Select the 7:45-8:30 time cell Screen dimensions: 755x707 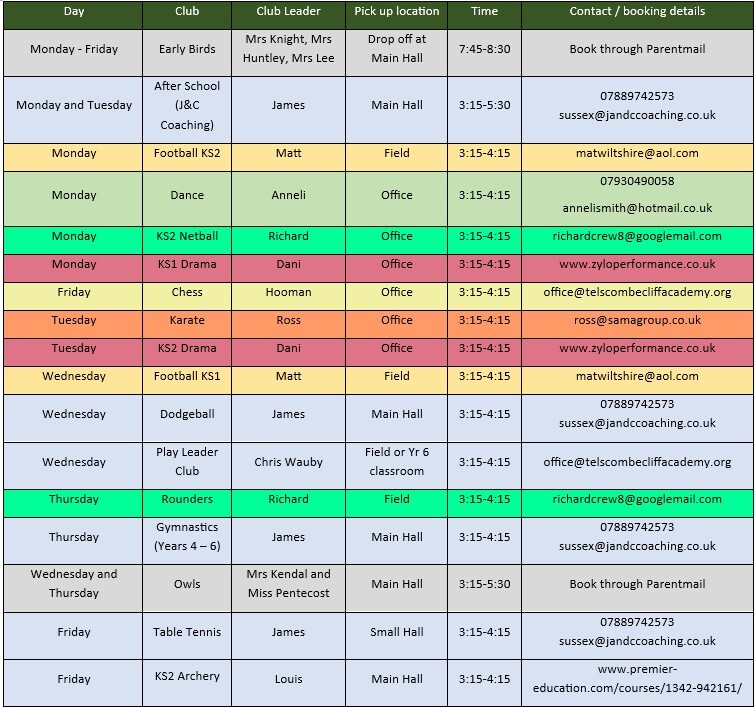click(x=484, y=49)
